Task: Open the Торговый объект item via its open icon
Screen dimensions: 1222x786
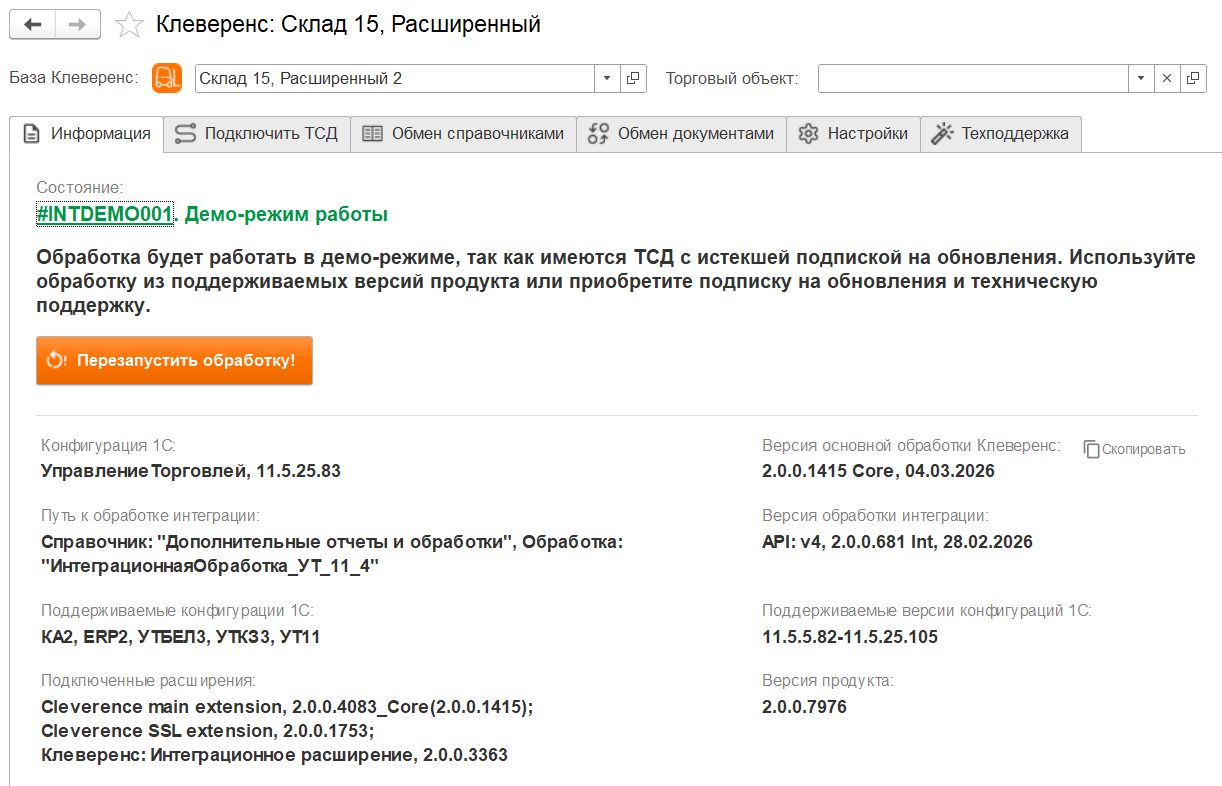Action: (x=1192, y=78)
